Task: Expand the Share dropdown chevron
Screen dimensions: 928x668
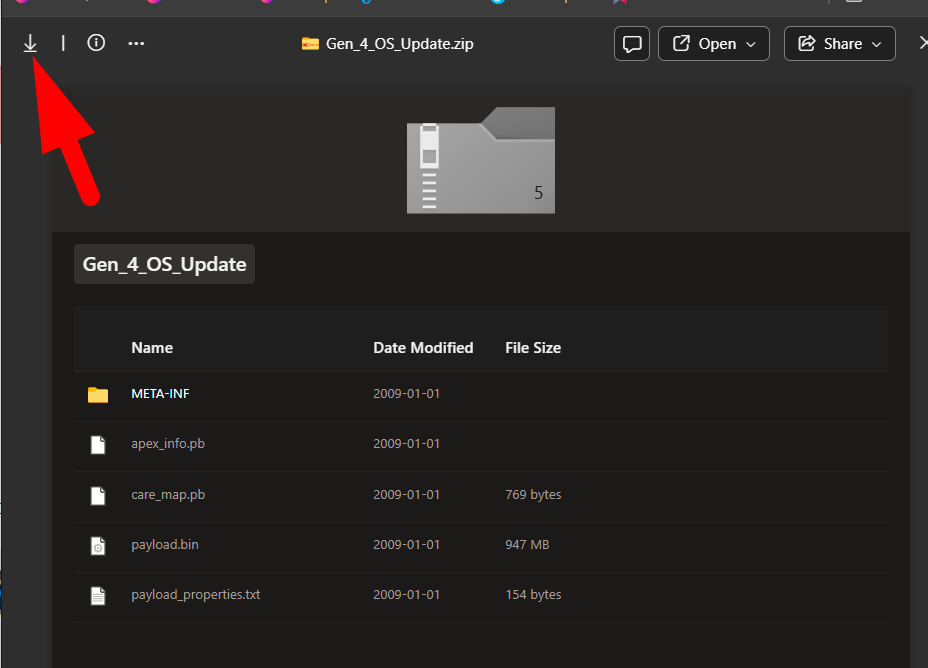Action: click(877, 44)
